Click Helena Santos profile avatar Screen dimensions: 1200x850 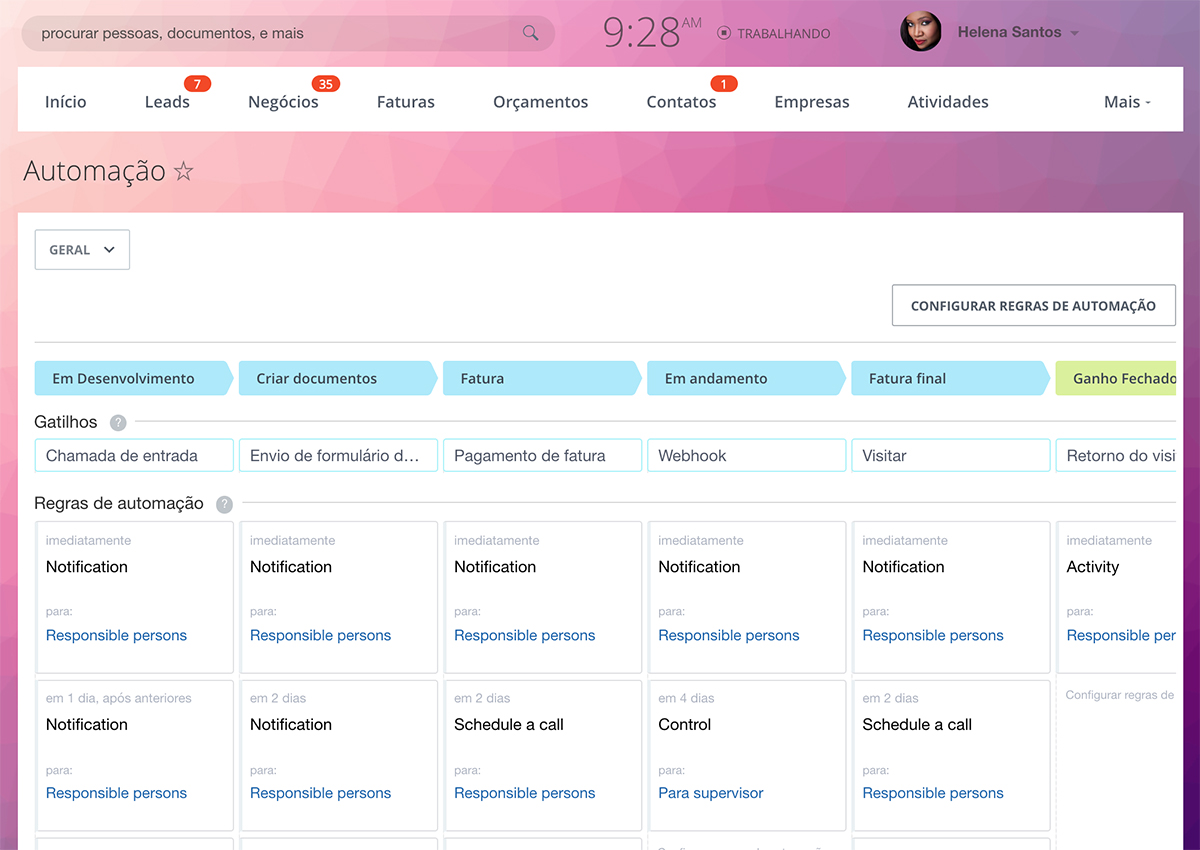click(x=920, y=32)
